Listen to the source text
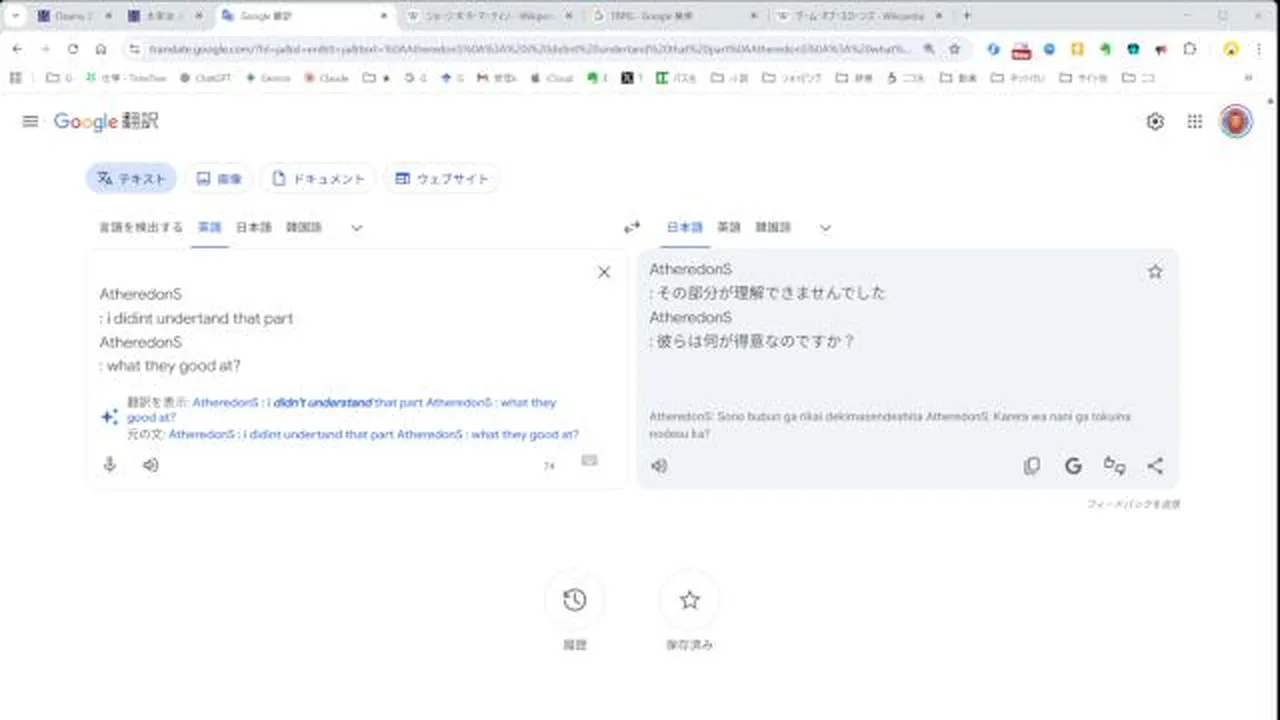Screen dimensions: 1280x720 point(150,465)
